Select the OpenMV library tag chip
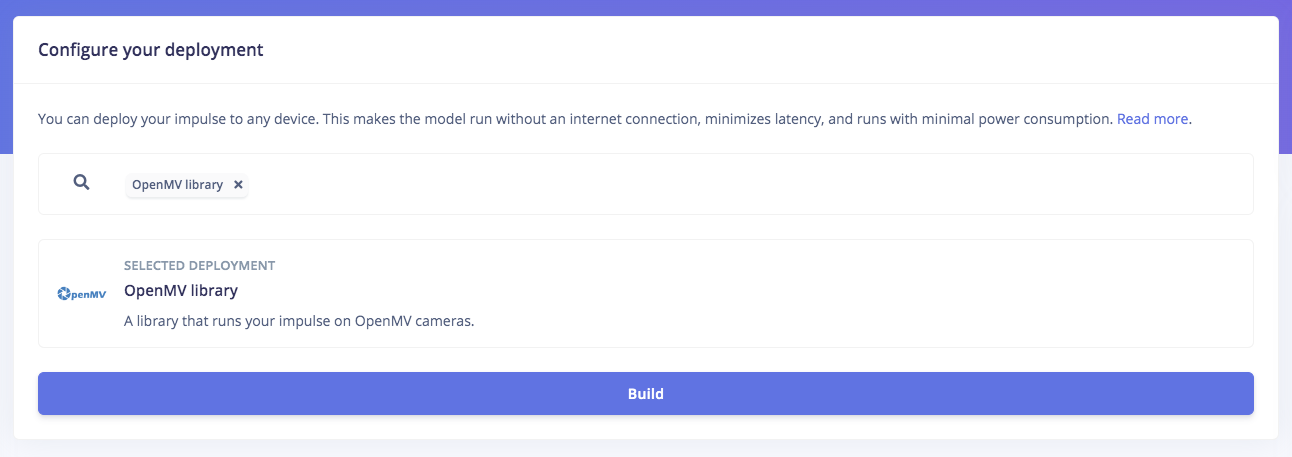The width and height of the screenshot is (1292, 457). click(187, 185)
